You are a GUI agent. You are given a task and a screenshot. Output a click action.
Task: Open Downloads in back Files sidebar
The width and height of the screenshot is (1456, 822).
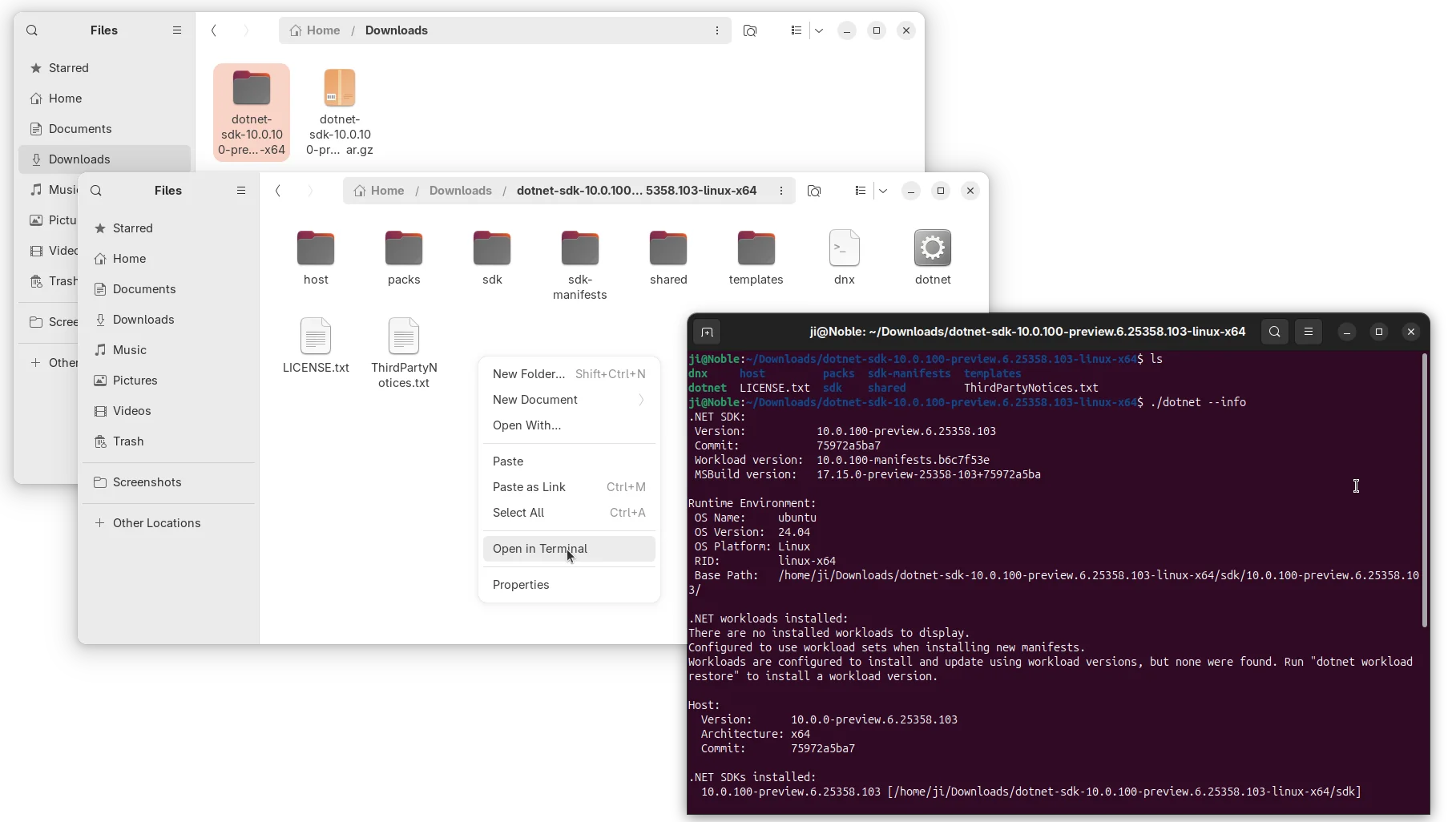(x=104, y=159)
